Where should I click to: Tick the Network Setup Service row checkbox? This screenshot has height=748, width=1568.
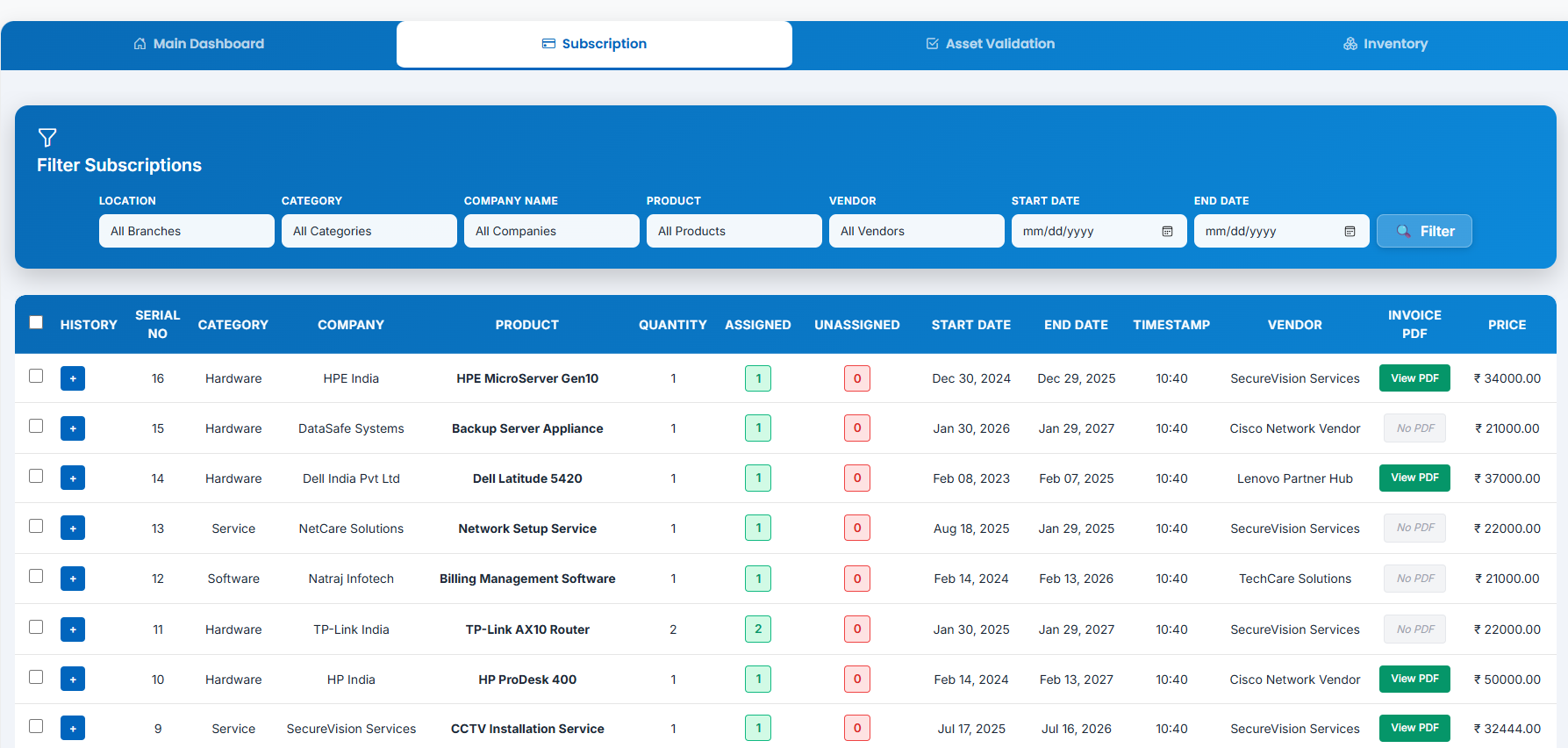(36, 526)
